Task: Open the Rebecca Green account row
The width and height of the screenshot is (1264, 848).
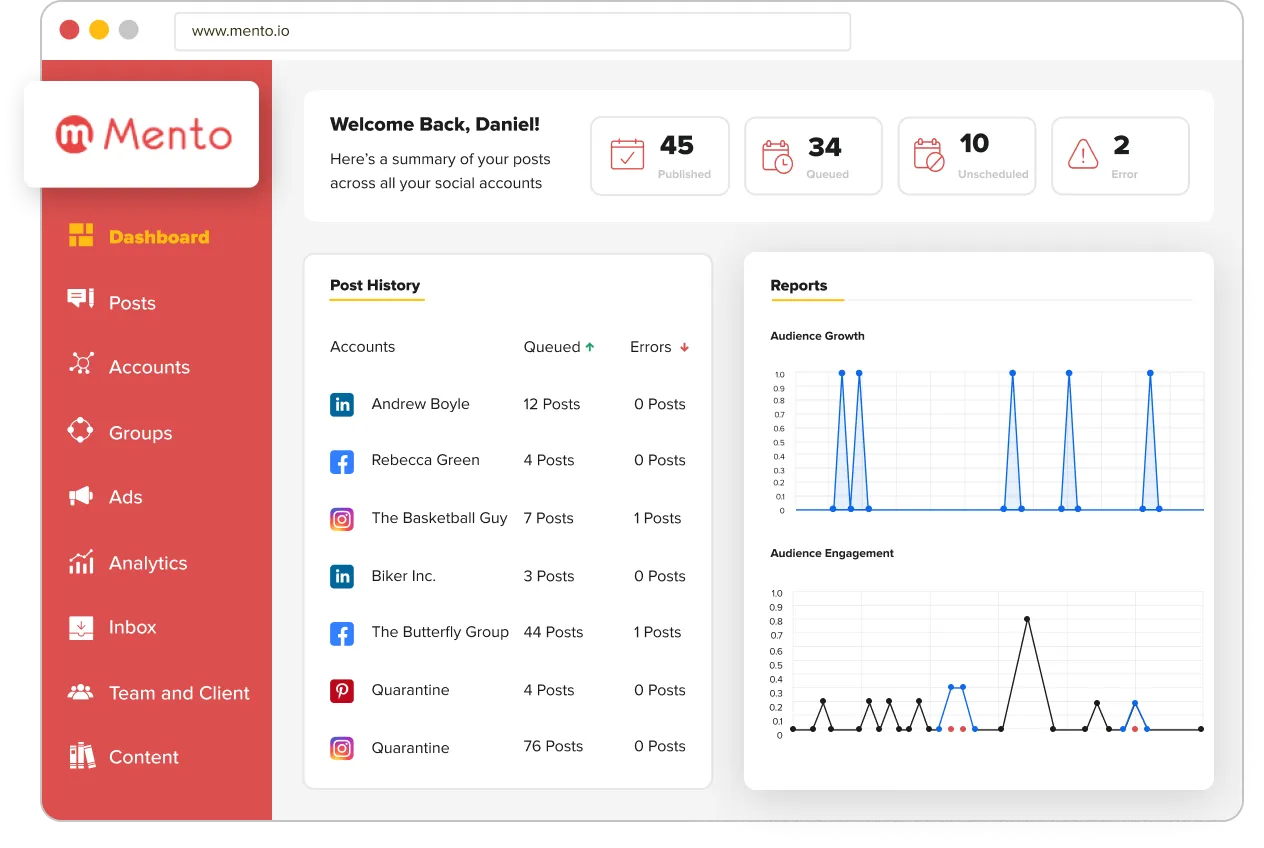Action: pos(425,460)
